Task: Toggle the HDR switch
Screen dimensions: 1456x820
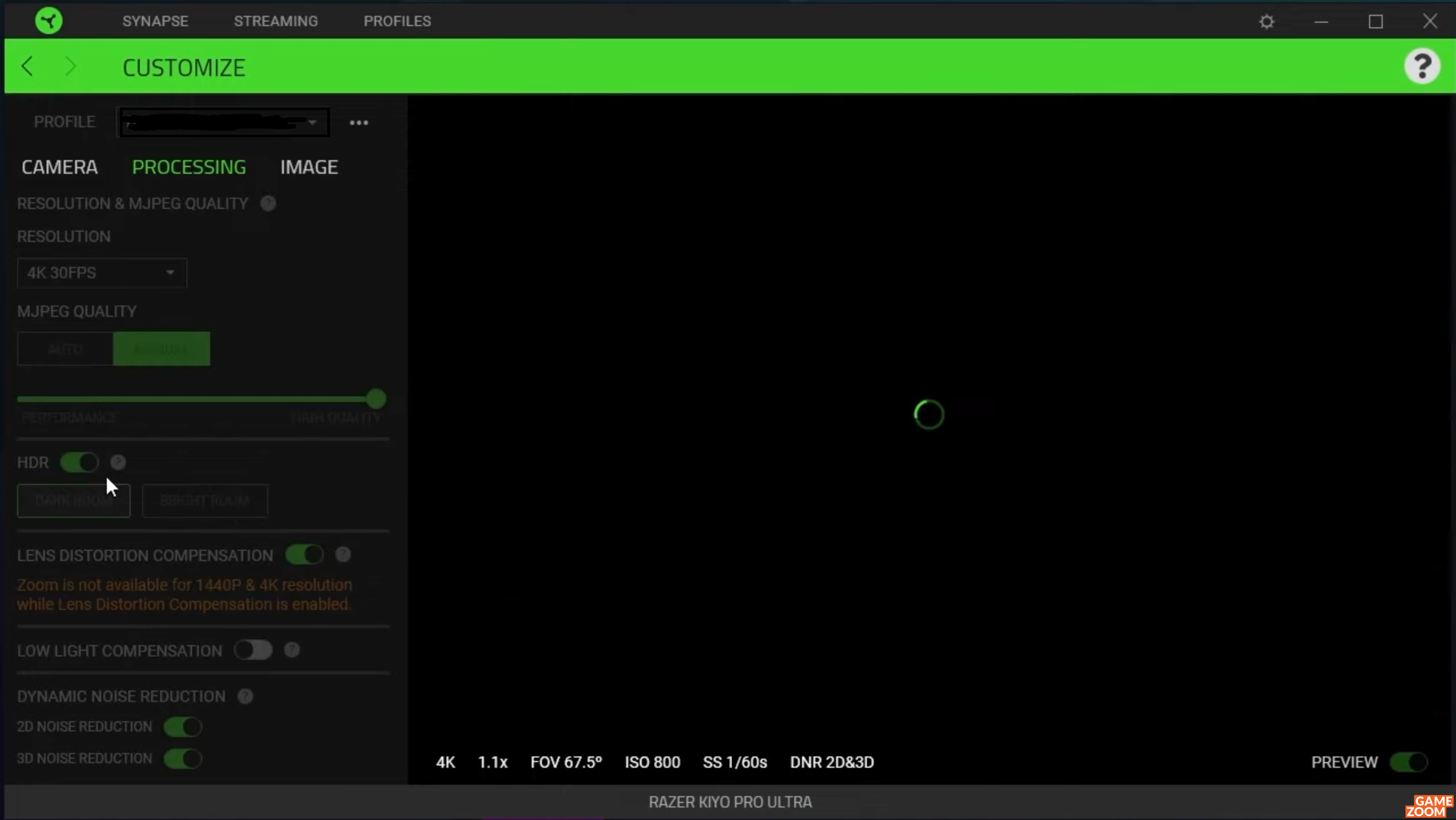Action: pyautogui.click(x=80, y=462)
